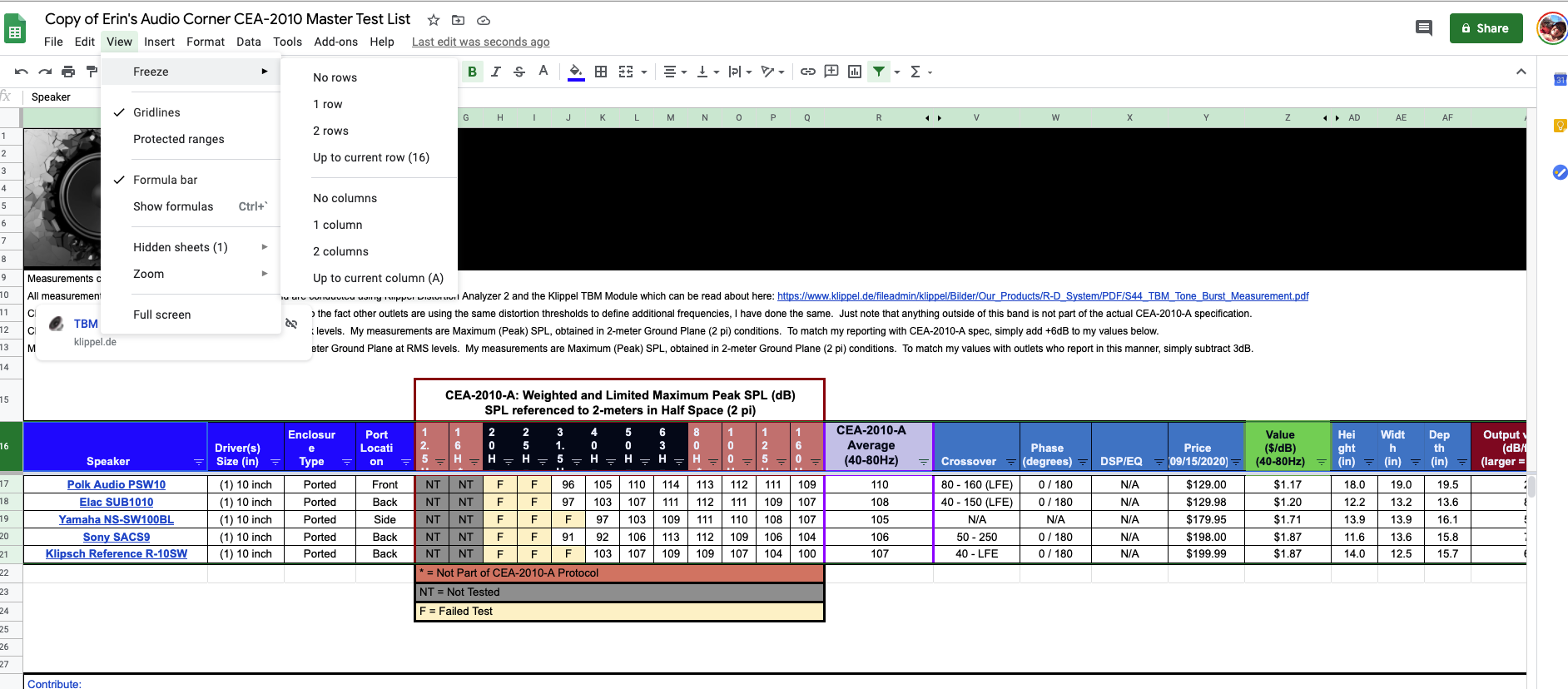This screenshot has height=689, width=1568.
Task: Freeze up to current row (16)
Action: [370, 157]
